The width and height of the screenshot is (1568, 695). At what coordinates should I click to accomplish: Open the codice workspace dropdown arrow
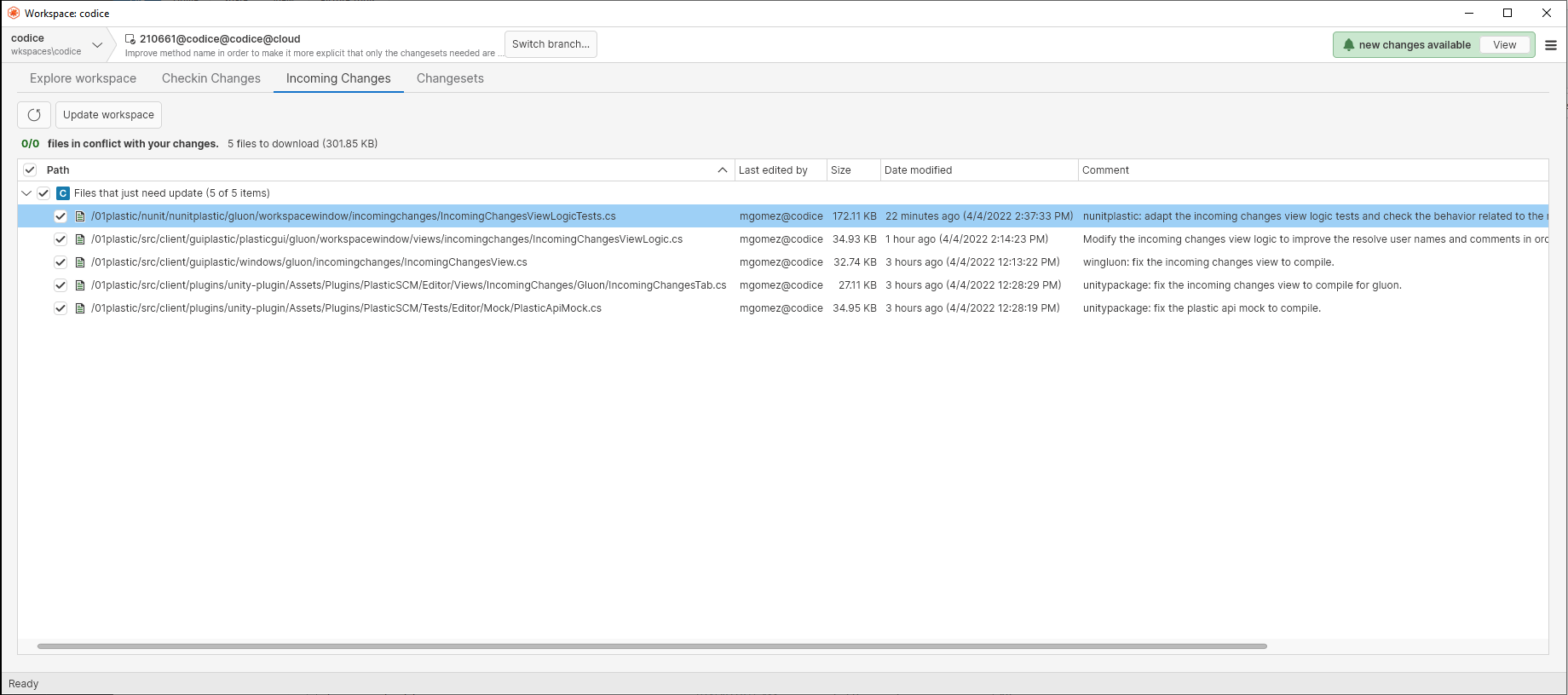(97, 45)
